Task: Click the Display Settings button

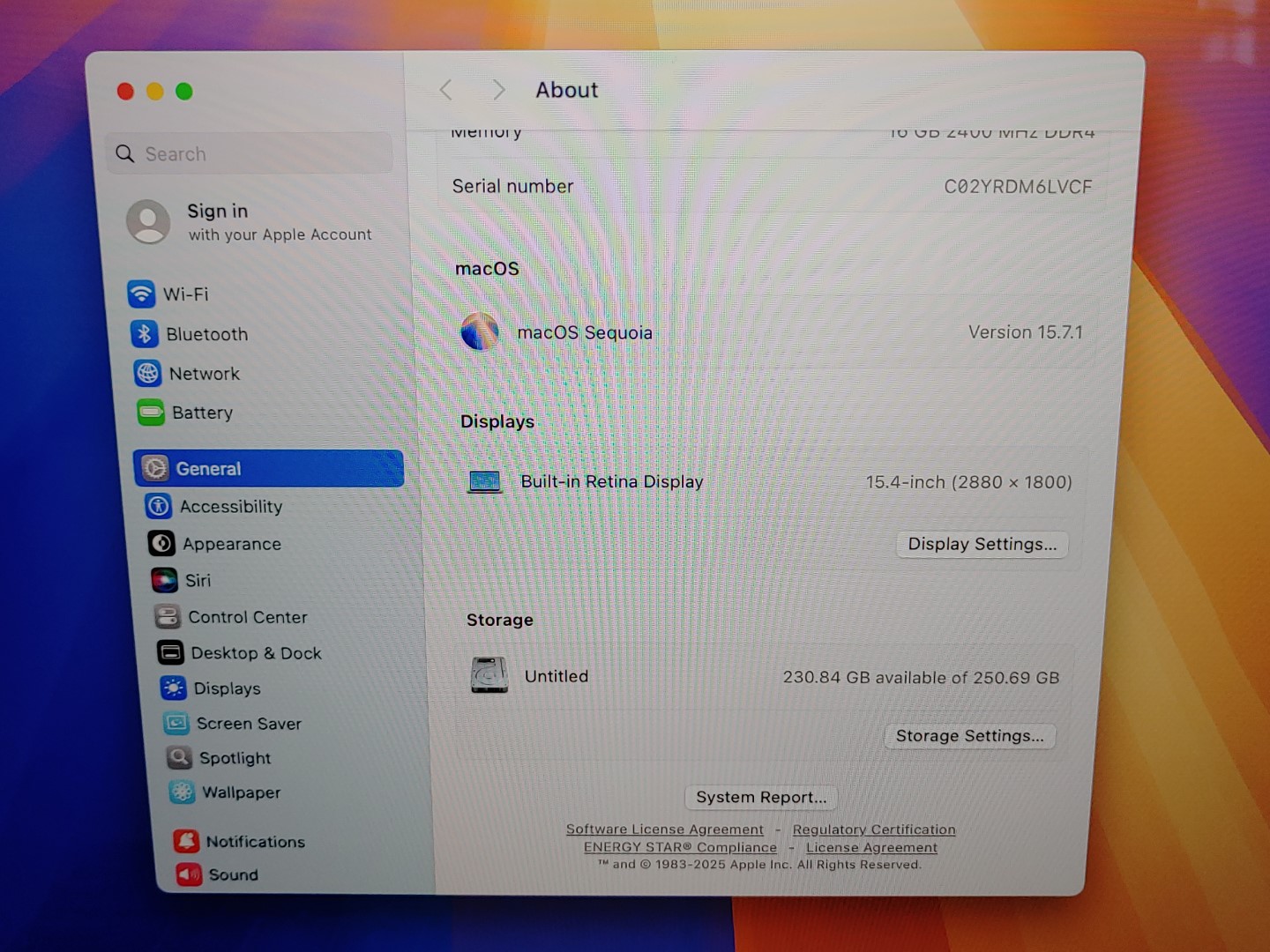Action: click(x=982, y=544)
